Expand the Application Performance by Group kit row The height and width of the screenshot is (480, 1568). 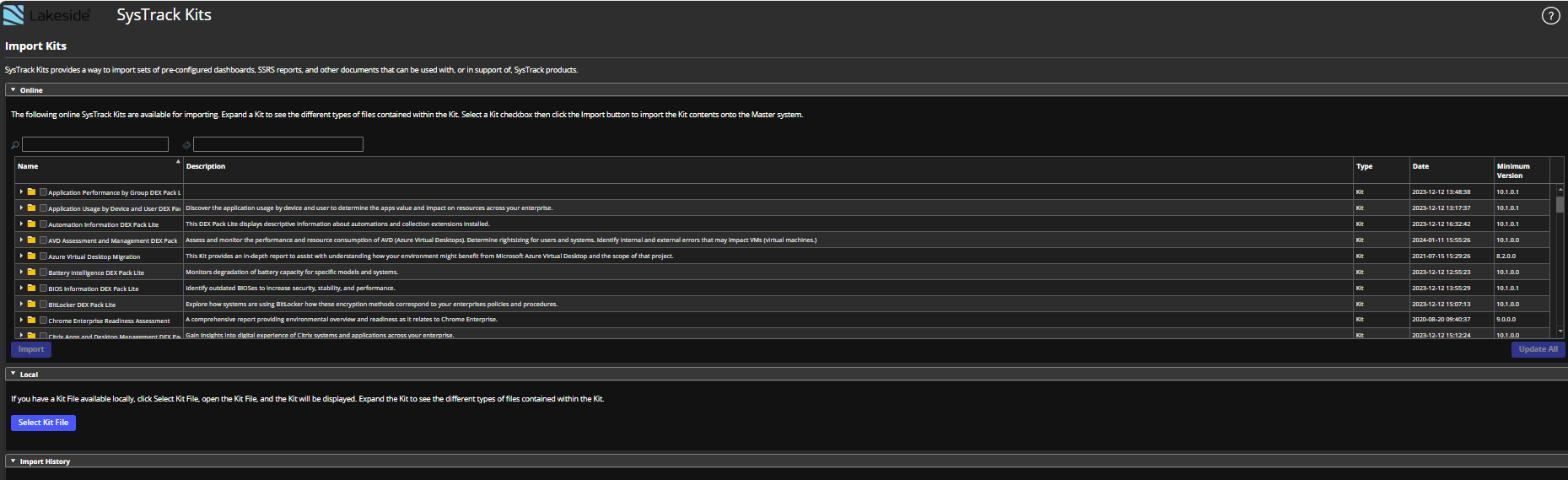tap(21, 192)
